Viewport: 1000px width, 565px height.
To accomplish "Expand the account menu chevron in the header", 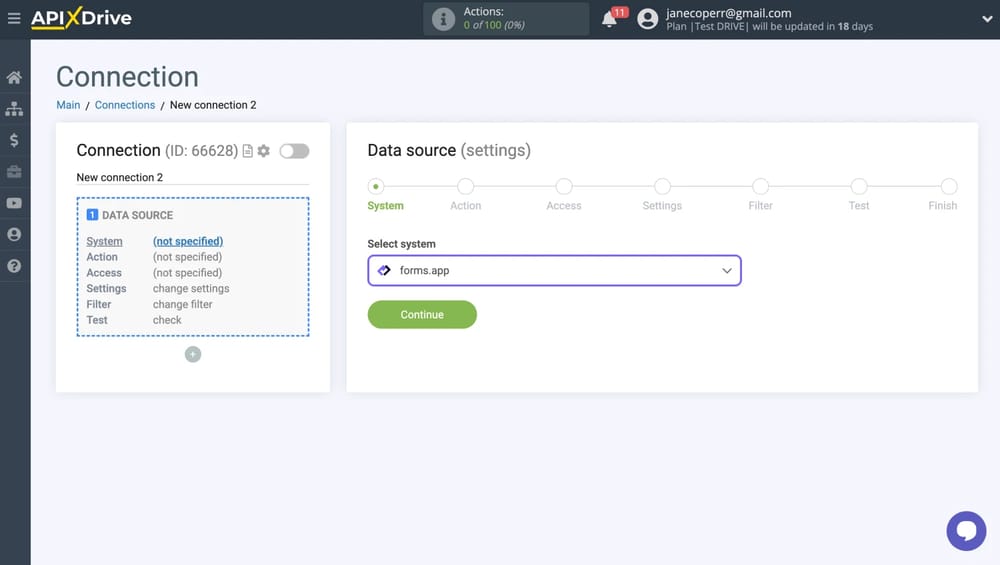I will tap(987, 19).
